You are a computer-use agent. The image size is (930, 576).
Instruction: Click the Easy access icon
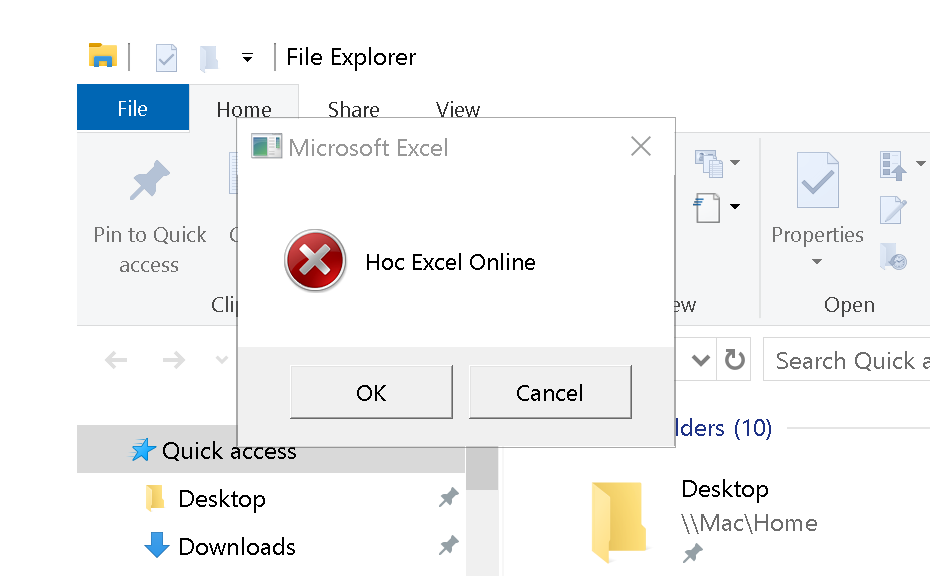point(708,206)
